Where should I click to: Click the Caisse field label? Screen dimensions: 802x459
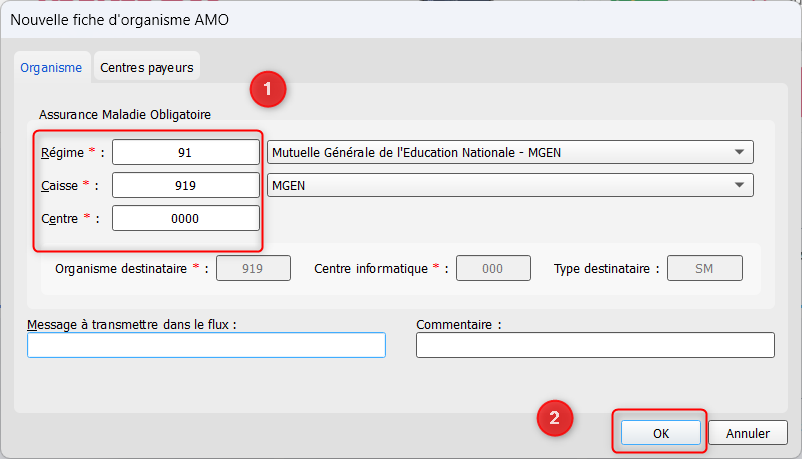(62, 185)
